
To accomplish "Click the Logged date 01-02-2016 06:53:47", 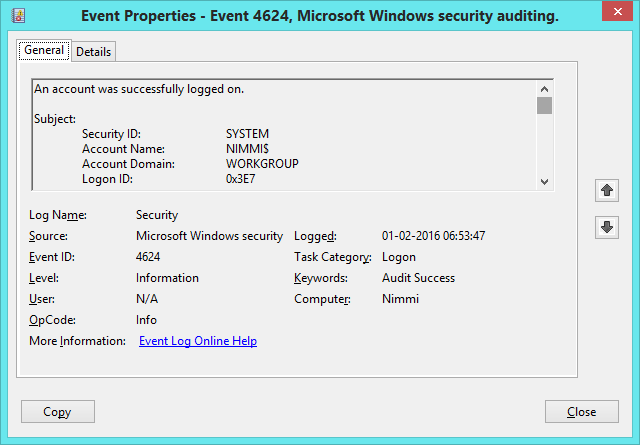I will click(x=434, y=236).
